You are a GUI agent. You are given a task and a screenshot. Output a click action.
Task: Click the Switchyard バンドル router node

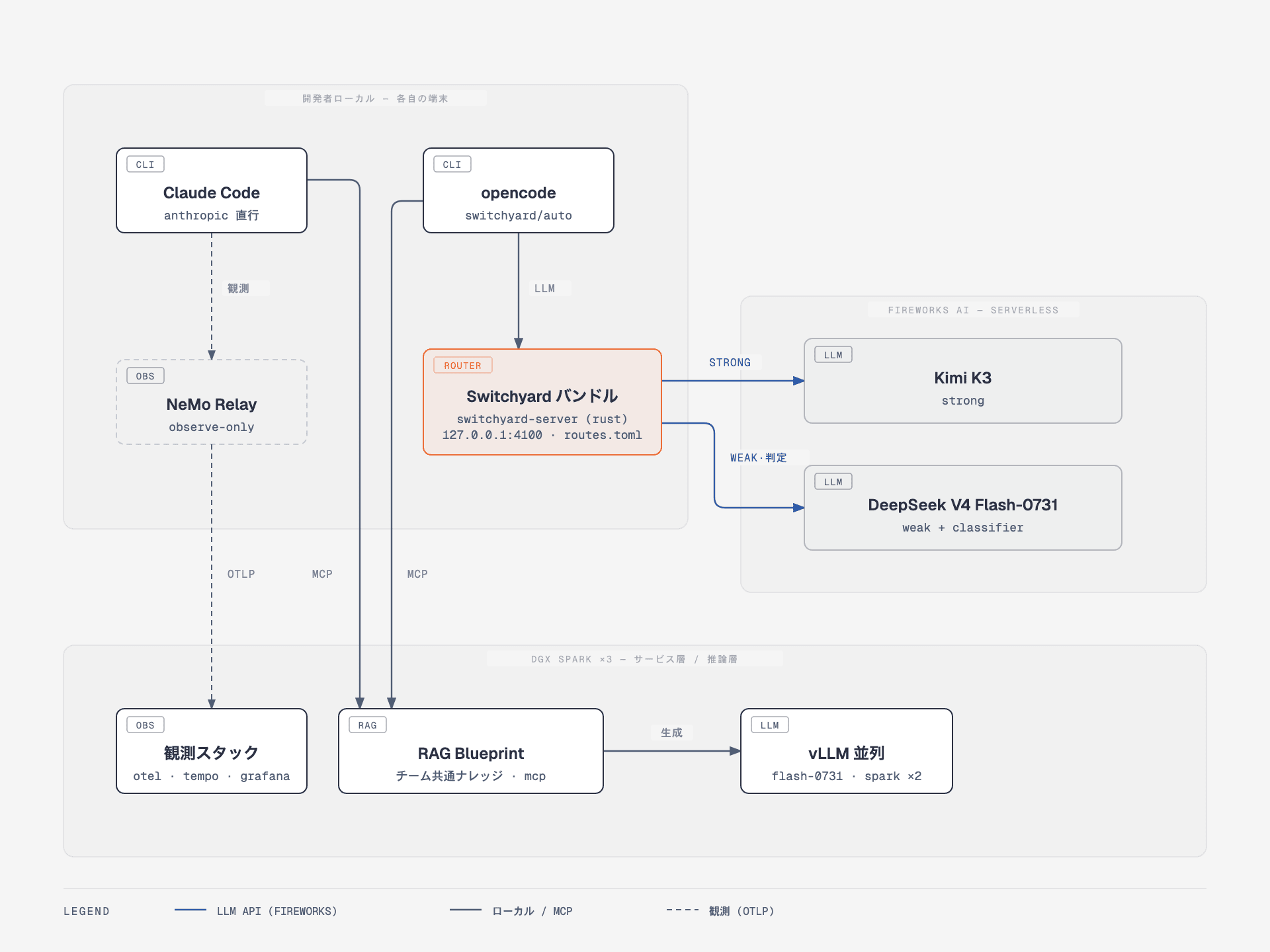[x=542, y=402]
